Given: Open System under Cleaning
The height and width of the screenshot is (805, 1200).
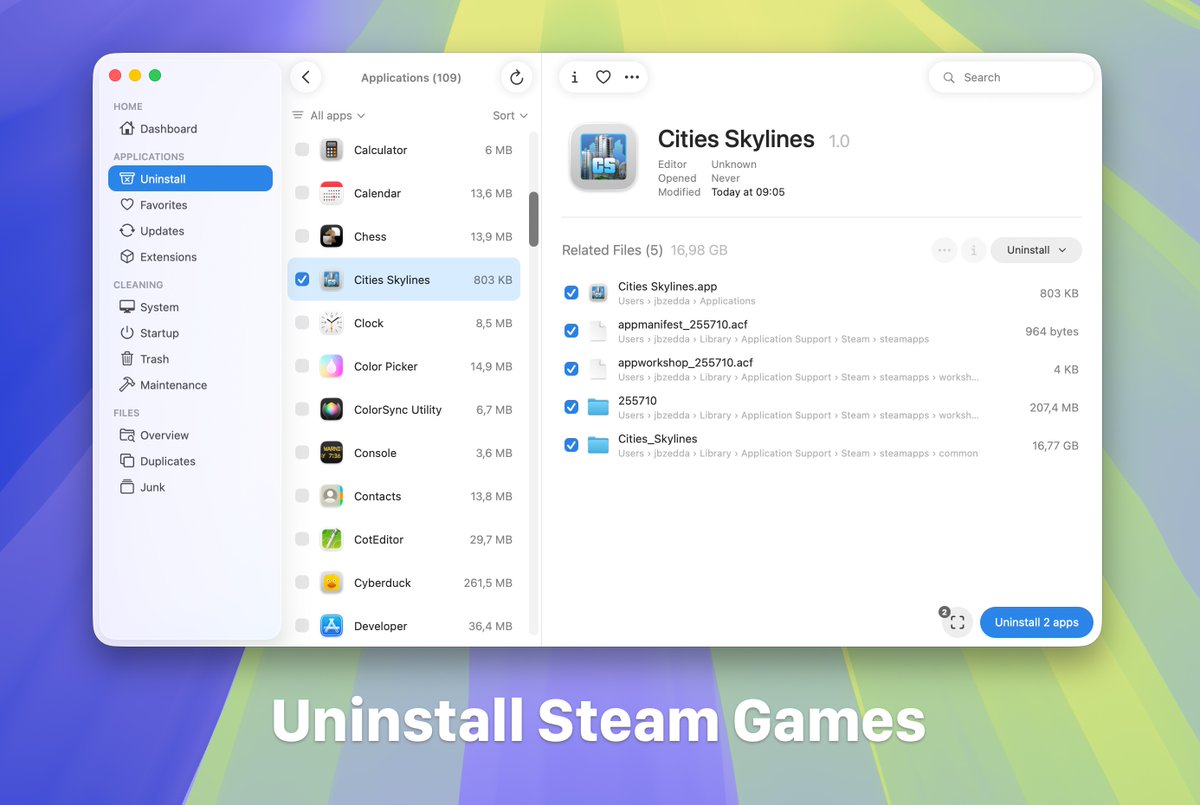Looking at the screenshot, I should coord(190,307).
